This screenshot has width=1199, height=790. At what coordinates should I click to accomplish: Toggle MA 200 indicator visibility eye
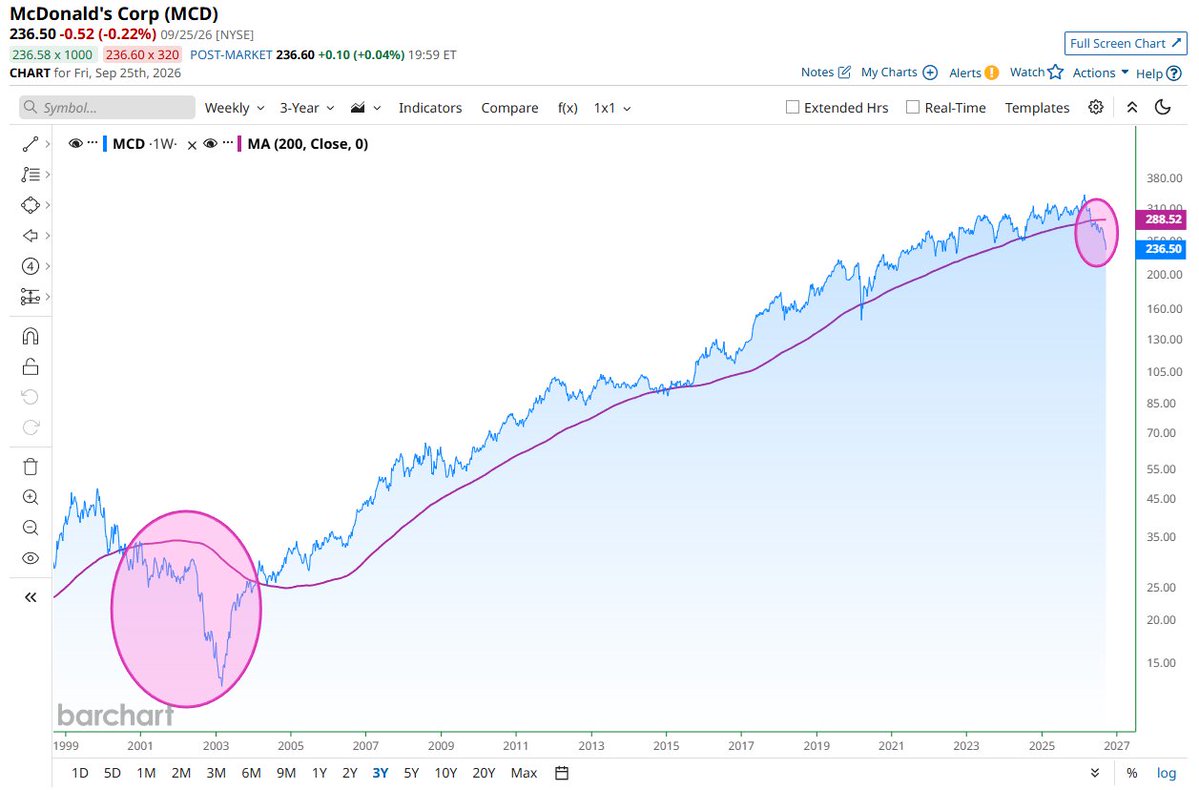[210, 143]
